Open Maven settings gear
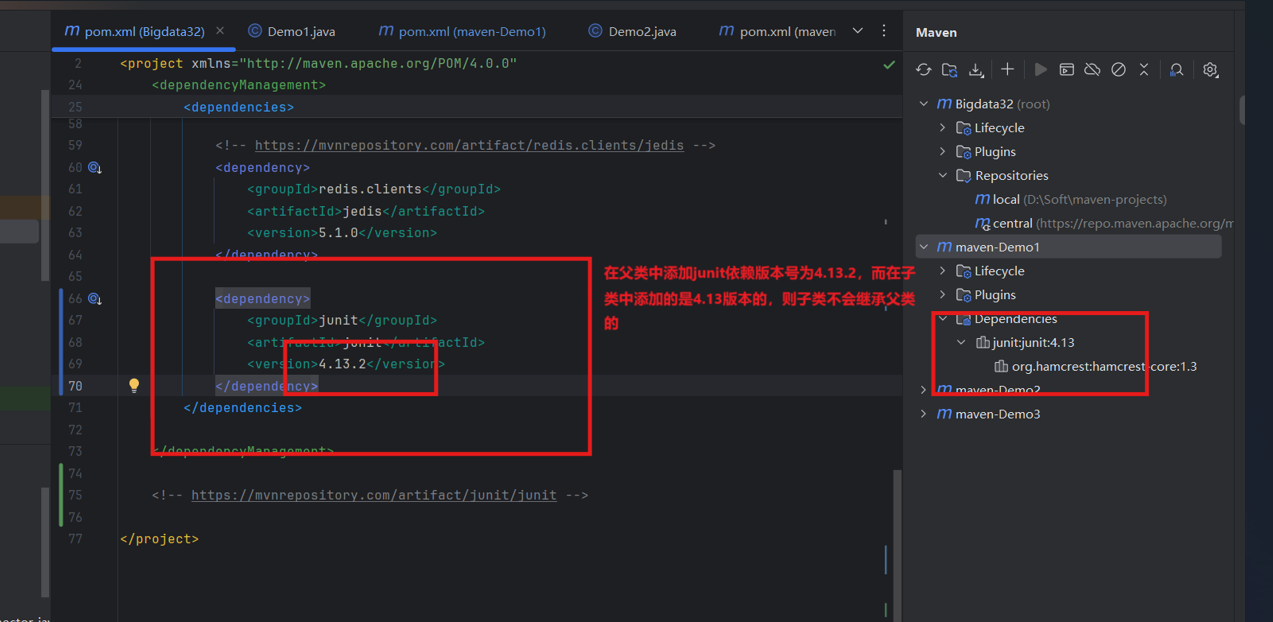The width and height of the screenshot is (1273, 622). pyautogui.click(x=1210, y=70)
